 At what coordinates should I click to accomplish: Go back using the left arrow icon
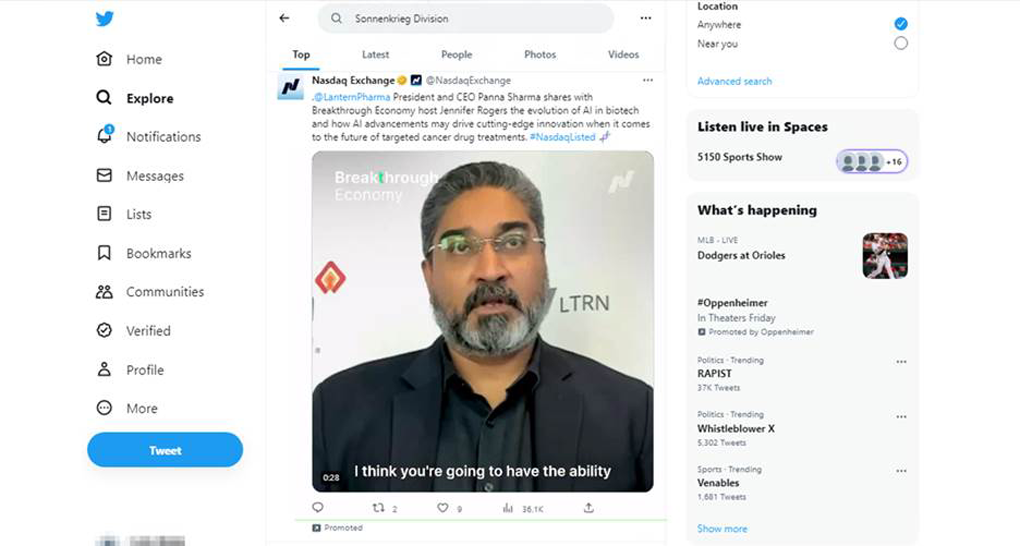coord(285,18)
